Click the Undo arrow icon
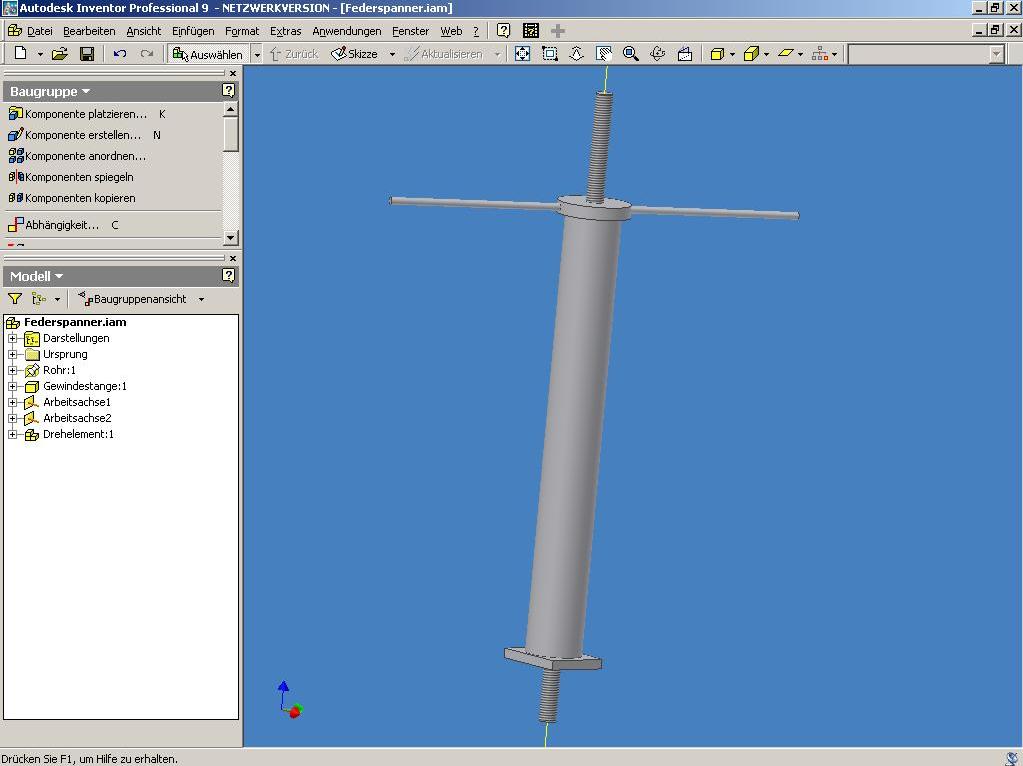 120,54
